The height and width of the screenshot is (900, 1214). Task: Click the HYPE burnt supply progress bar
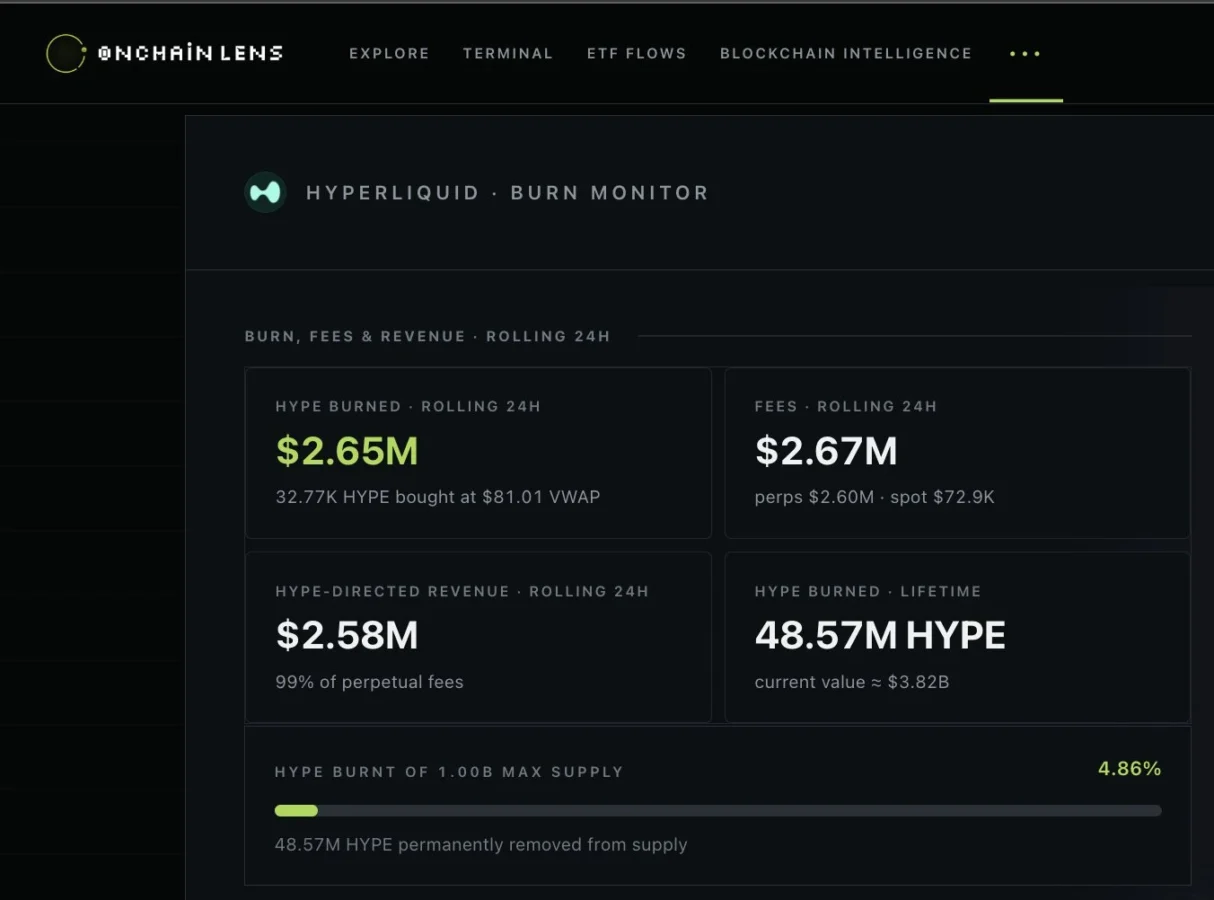click(718, 811)
